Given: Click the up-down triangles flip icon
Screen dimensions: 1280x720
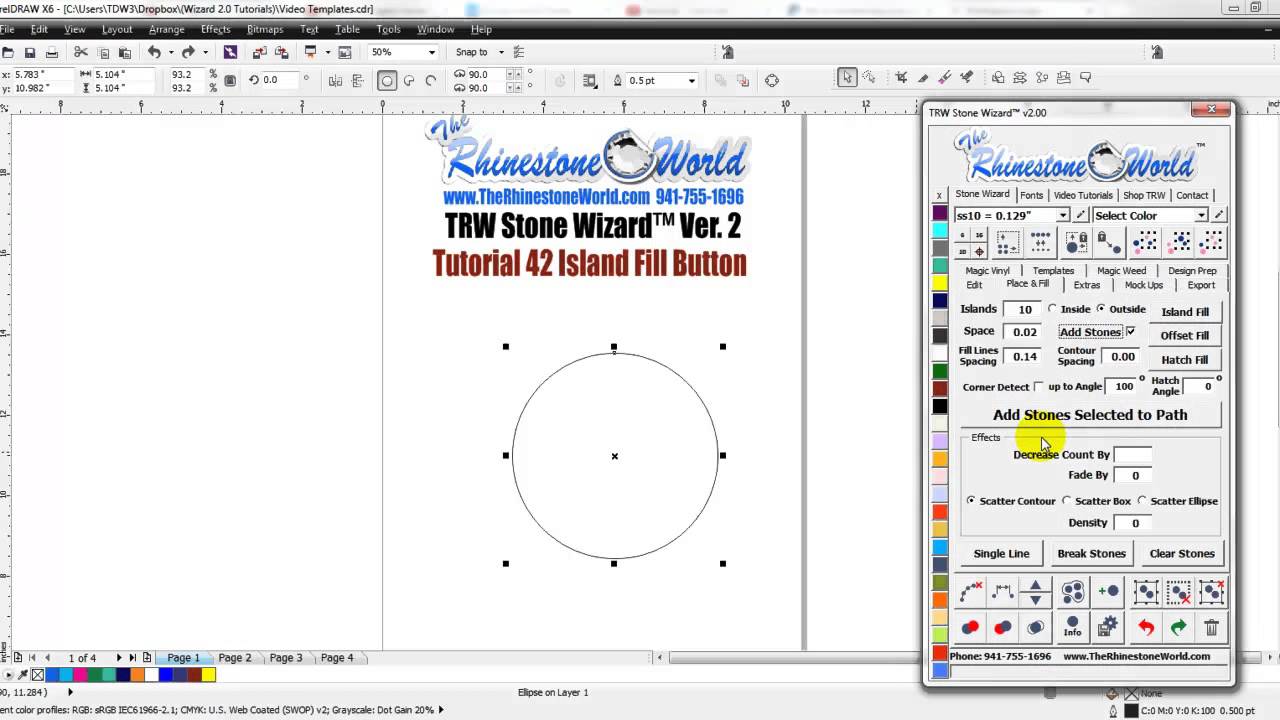Looking at the screenshot, I should click(1035, 592).
